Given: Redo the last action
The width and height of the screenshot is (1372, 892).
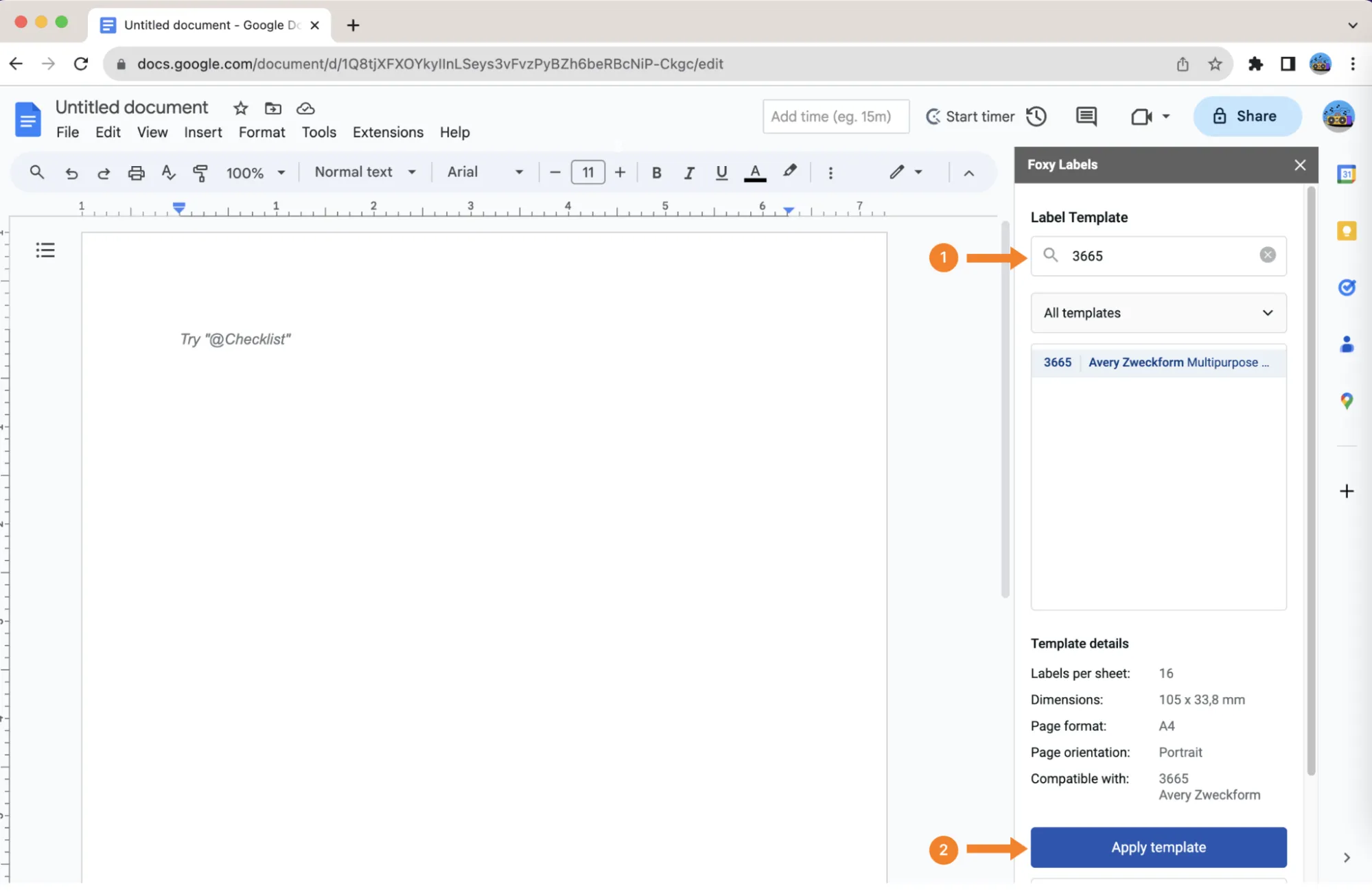Looking at the screenshot, I should [104, 173].
